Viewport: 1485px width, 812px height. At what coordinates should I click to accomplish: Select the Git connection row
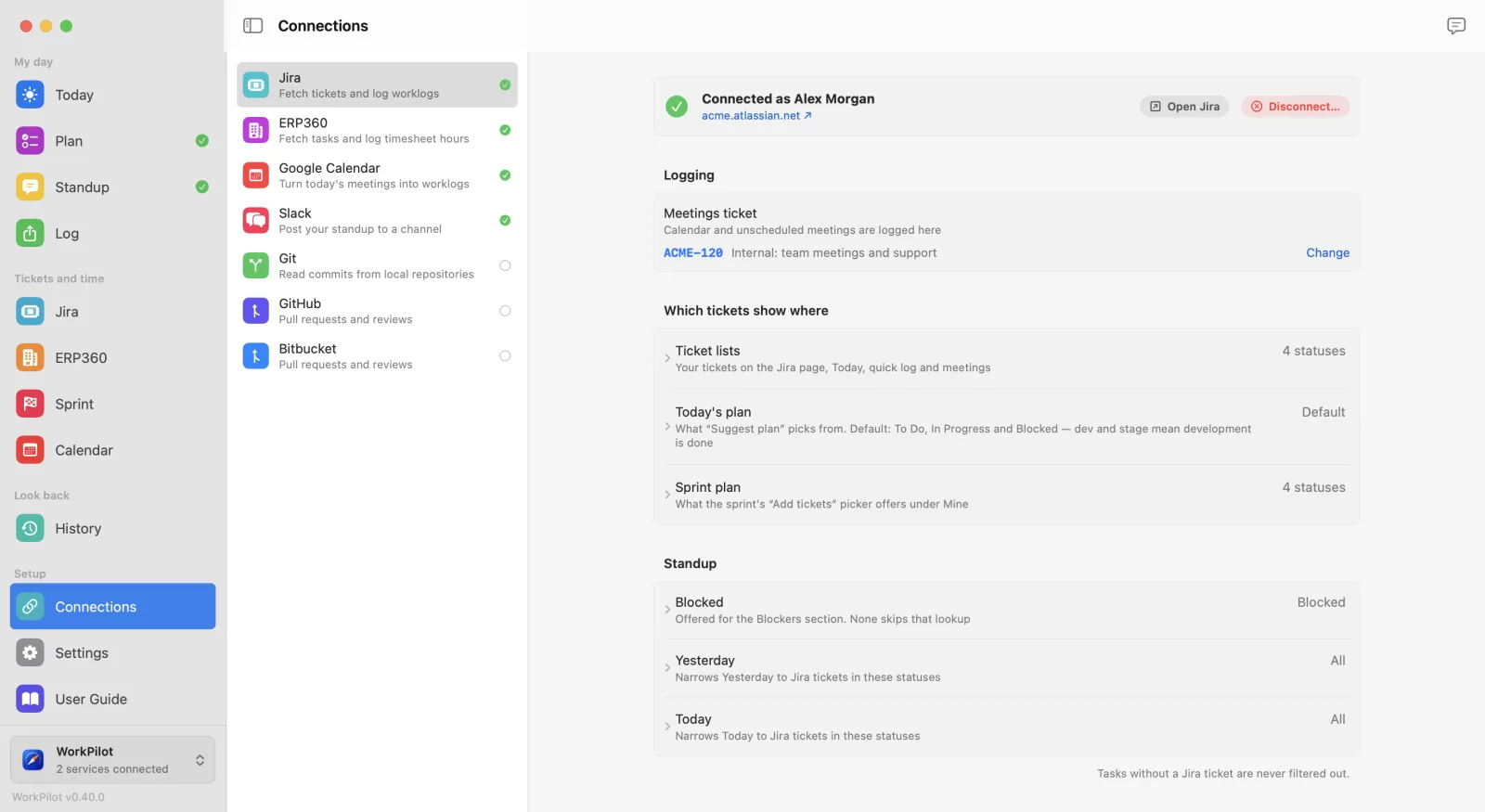click(377, 265)
